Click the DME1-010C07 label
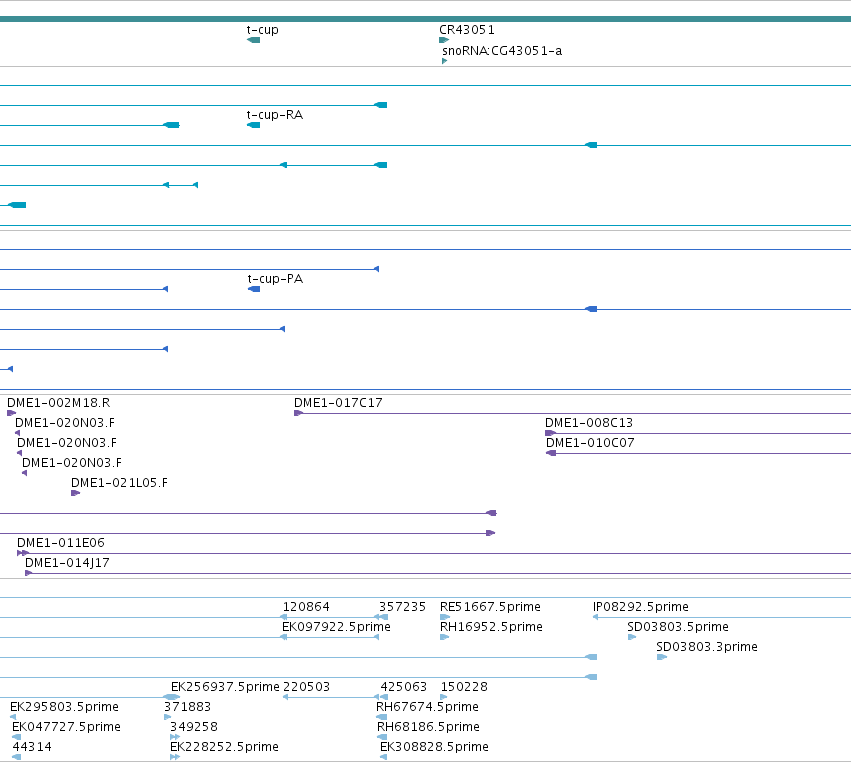851x762 pixels. point(590,443)
